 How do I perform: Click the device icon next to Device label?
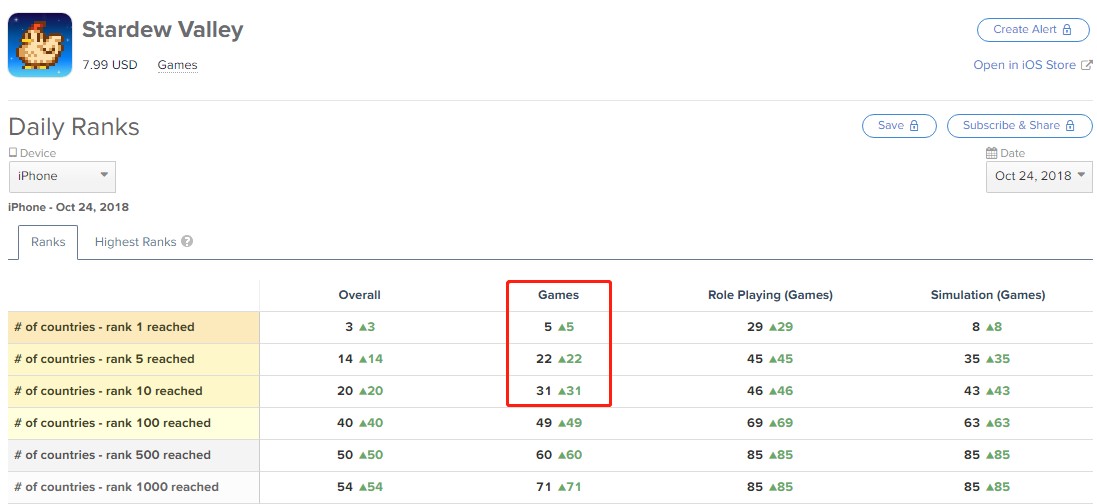13,153
